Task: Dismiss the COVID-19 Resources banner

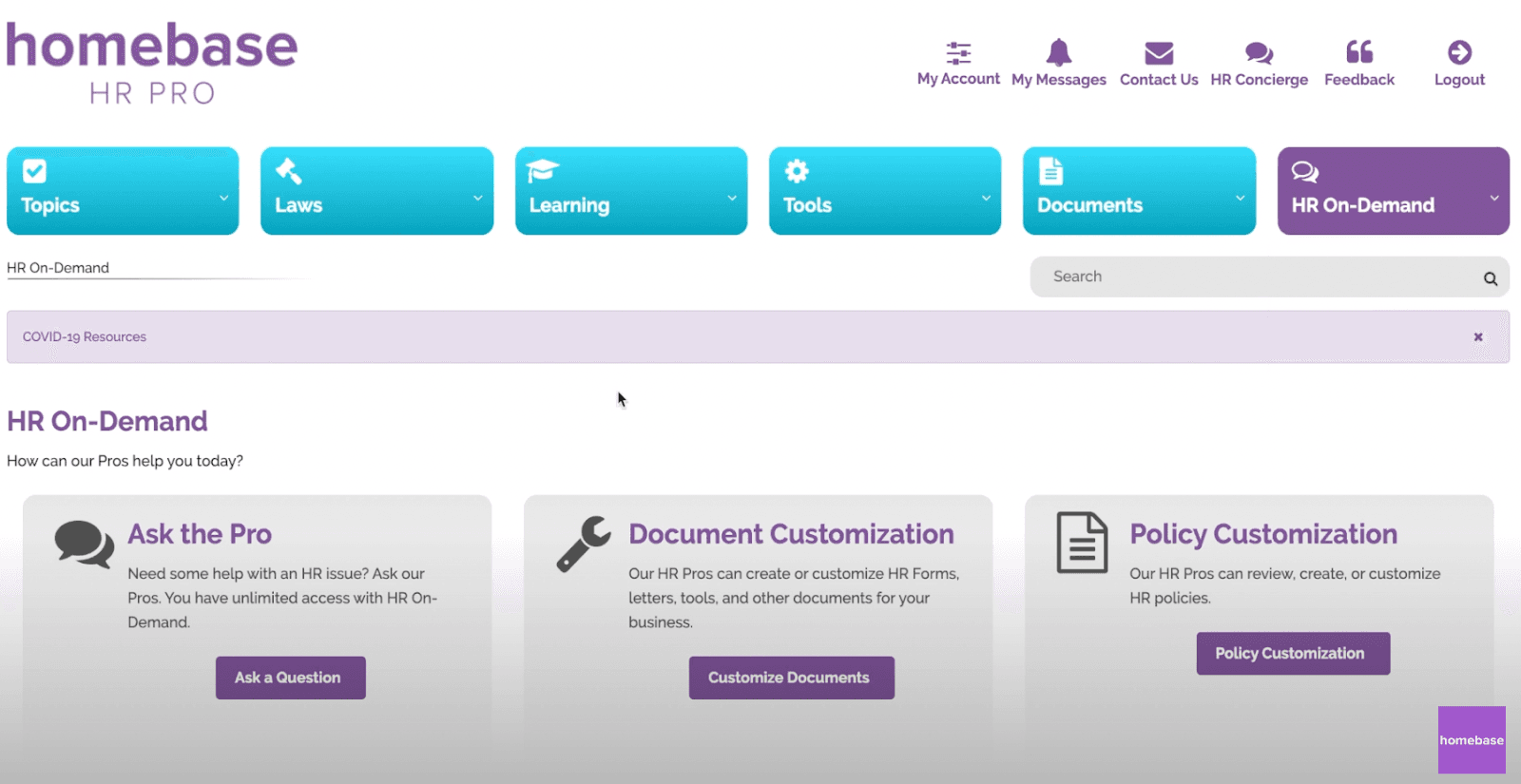Action: (x=1478, y=336)
